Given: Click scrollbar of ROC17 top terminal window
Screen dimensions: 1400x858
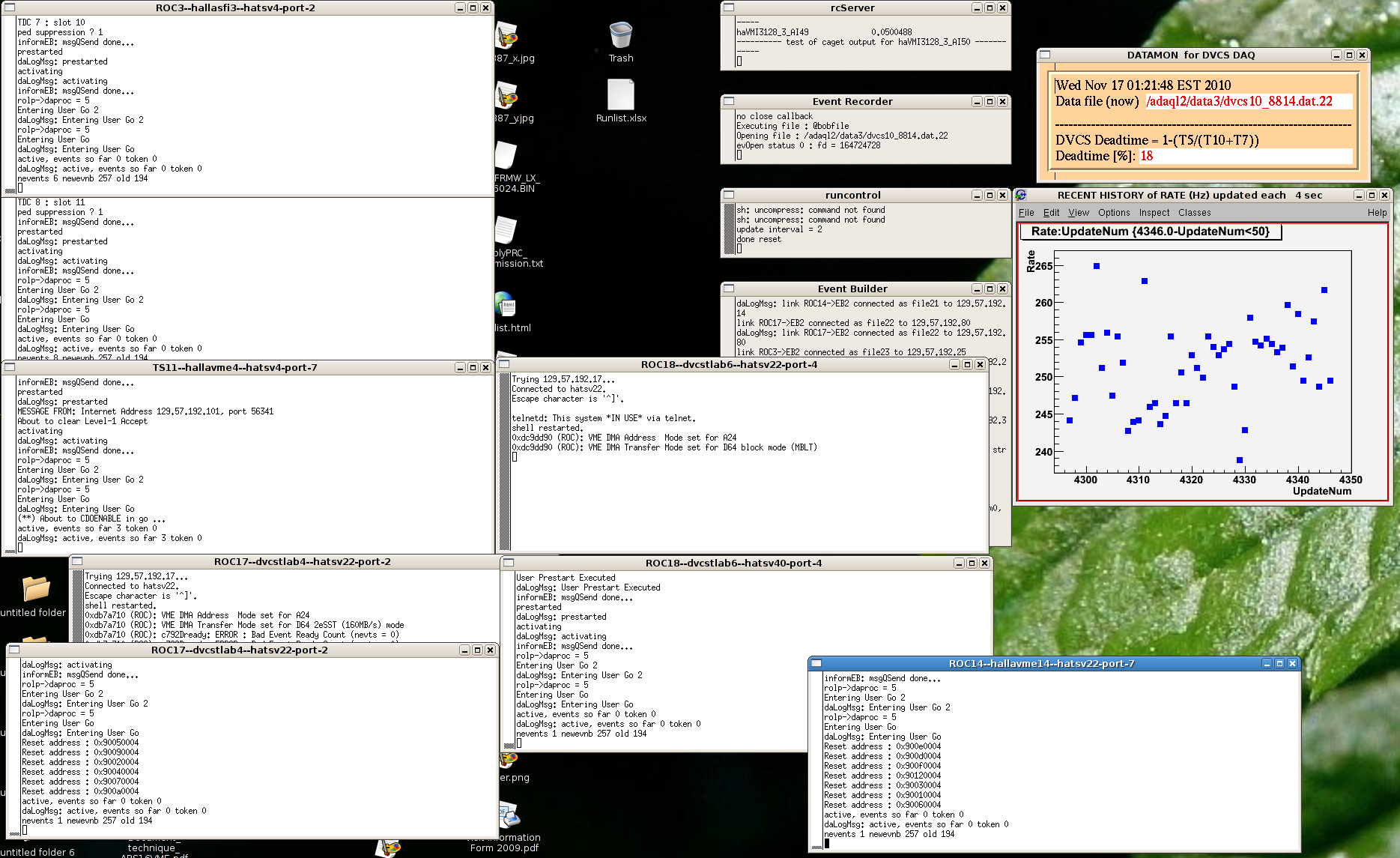Looking at the screenshot, I should [x=77, y=605].
